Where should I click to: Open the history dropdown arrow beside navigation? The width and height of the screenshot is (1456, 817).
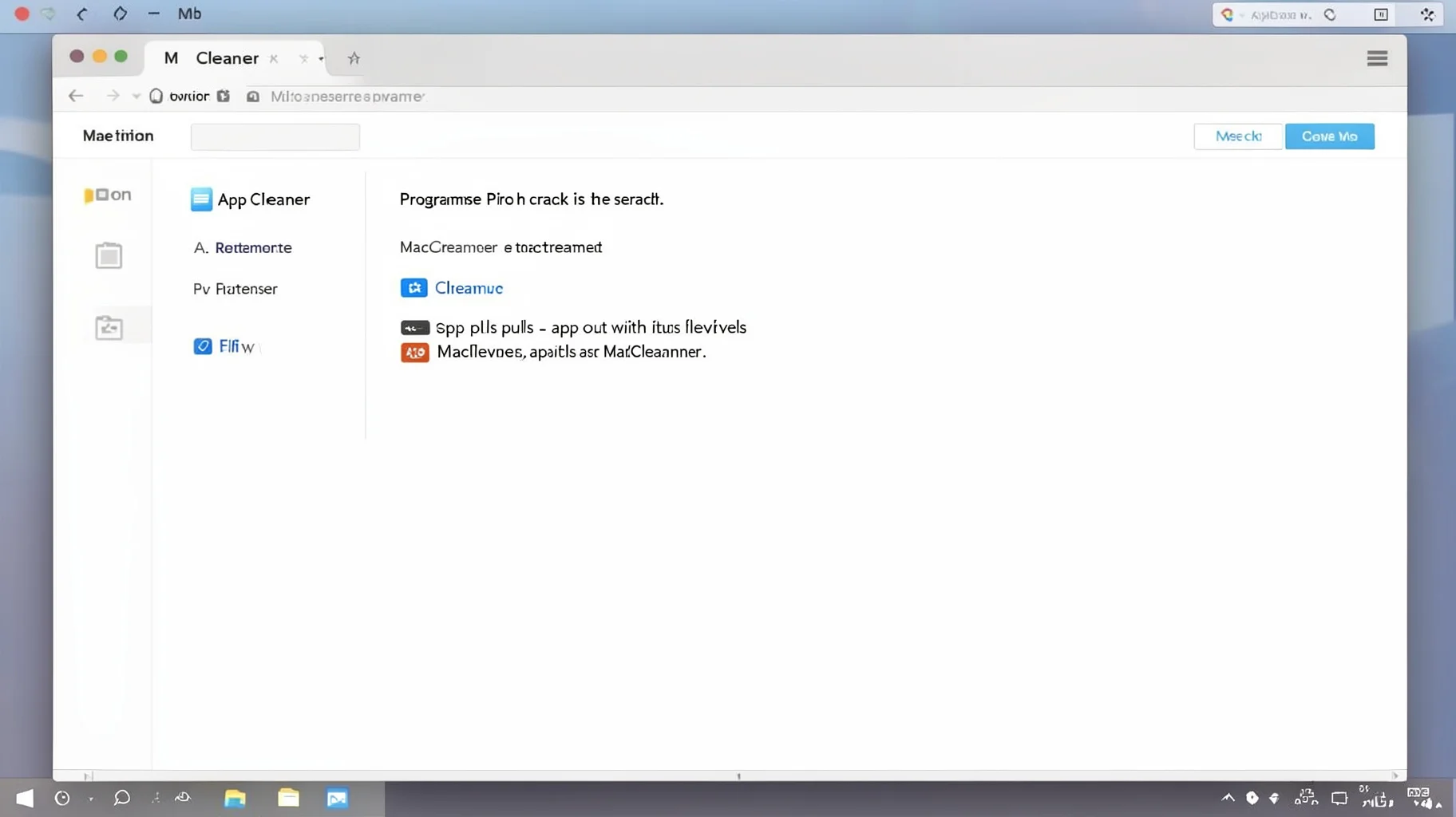(x=136, y=97)
